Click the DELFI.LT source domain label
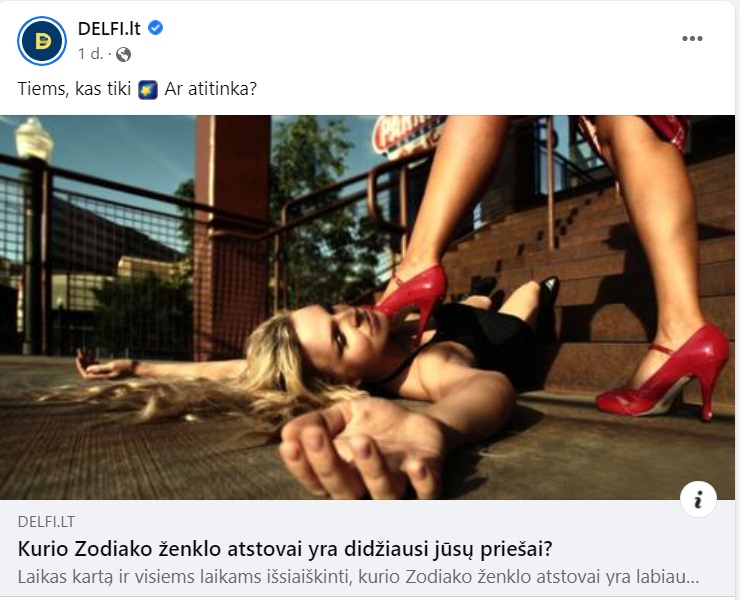740x600 pixels. 46,521
